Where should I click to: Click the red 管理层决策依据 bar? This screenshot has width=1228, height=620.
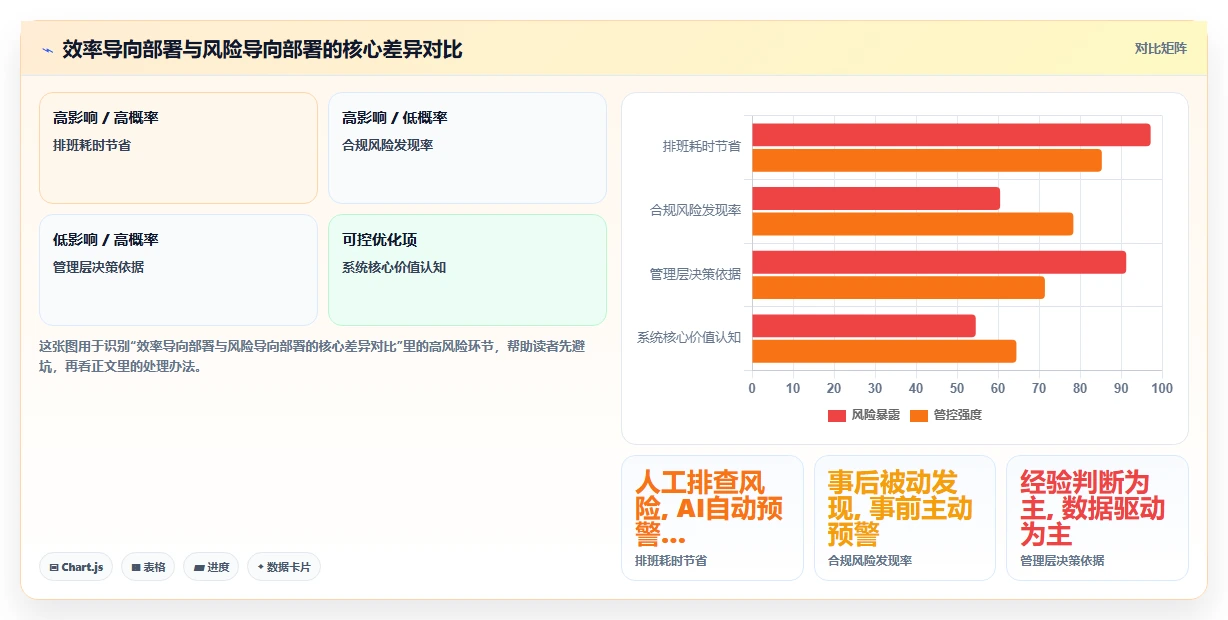click(x=939, y=262)
